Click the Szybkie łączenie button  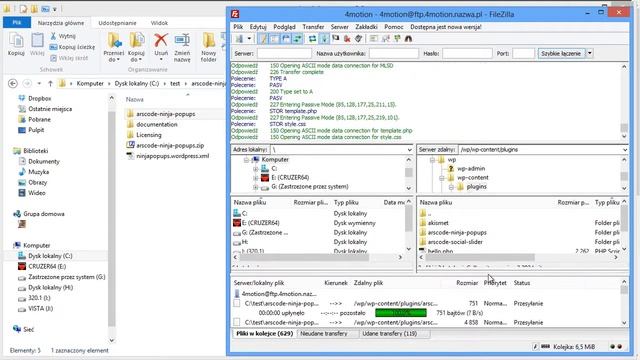[561, 53]
